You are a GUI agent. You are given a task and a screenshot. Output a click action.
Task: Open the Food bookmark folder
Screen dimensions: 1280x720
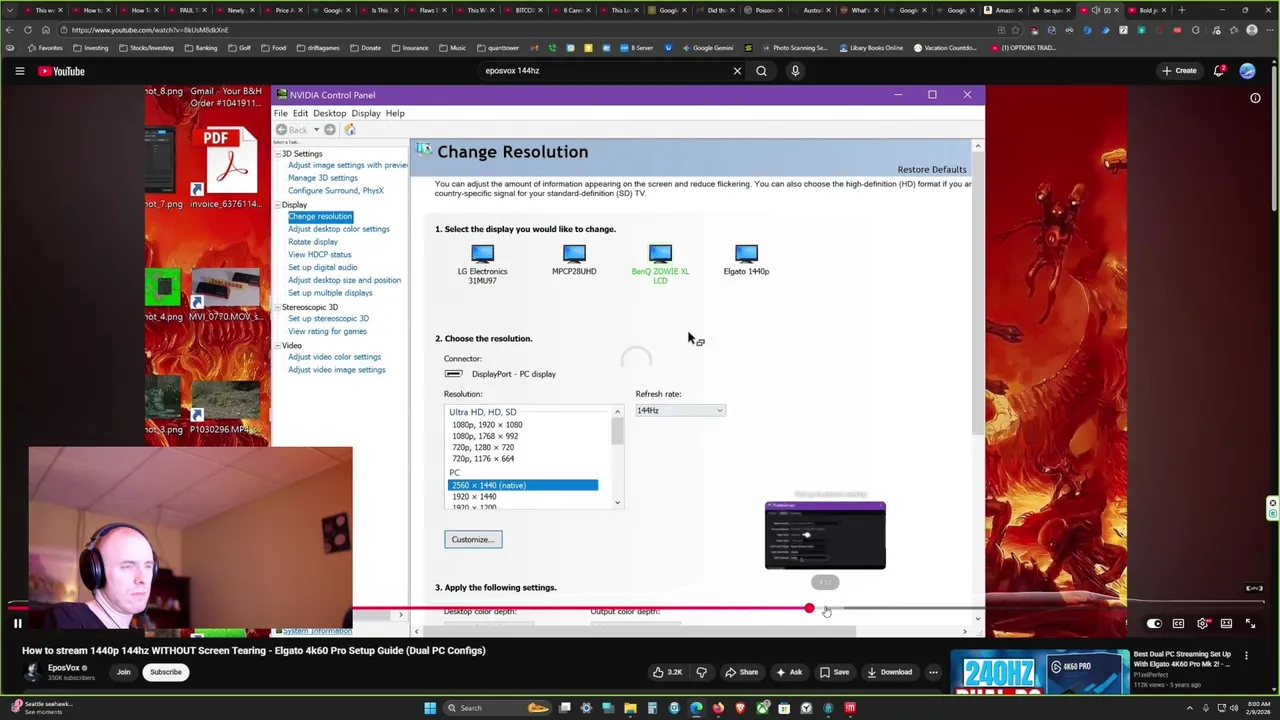273,48
